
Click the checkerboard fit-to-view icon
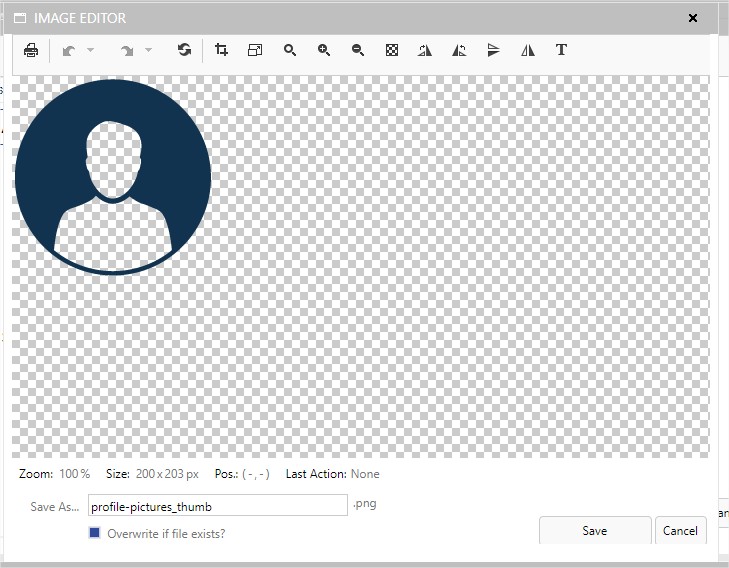click(x=392, y=50)
